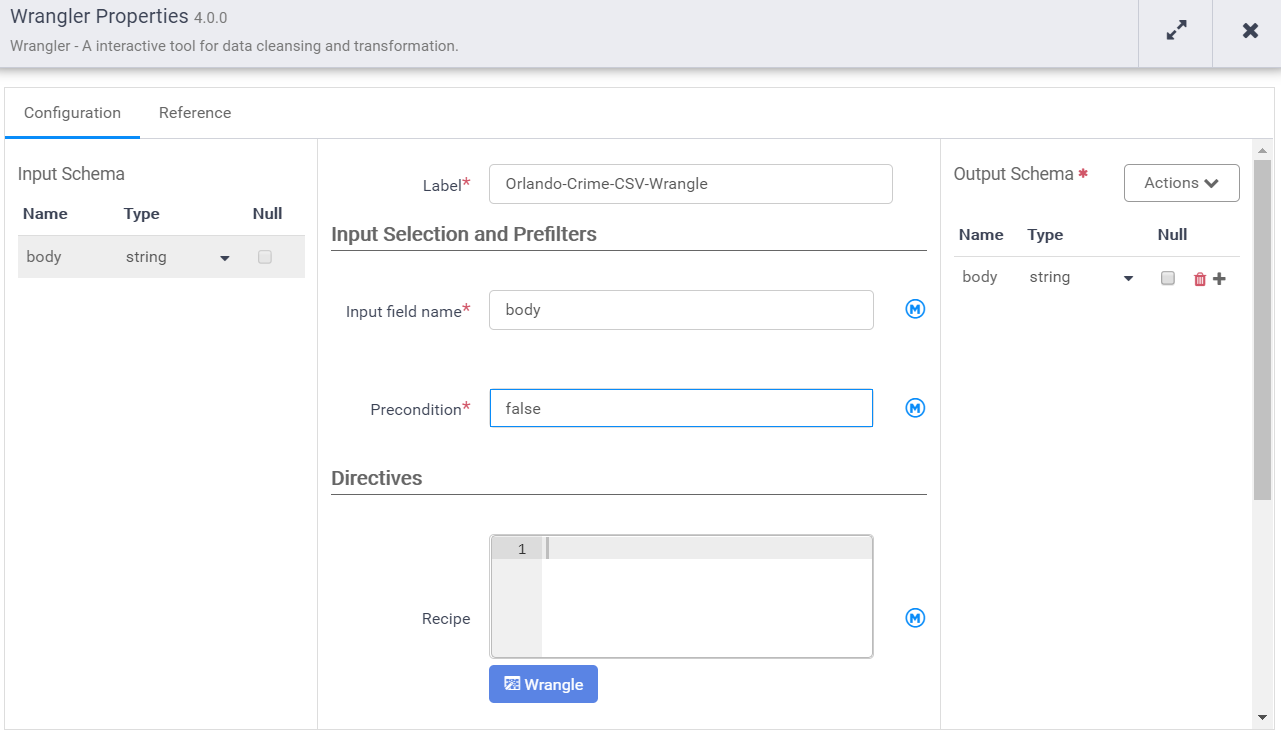
Task: Click macro icon beside Precondition field
Action: click(x=915, y=408)
